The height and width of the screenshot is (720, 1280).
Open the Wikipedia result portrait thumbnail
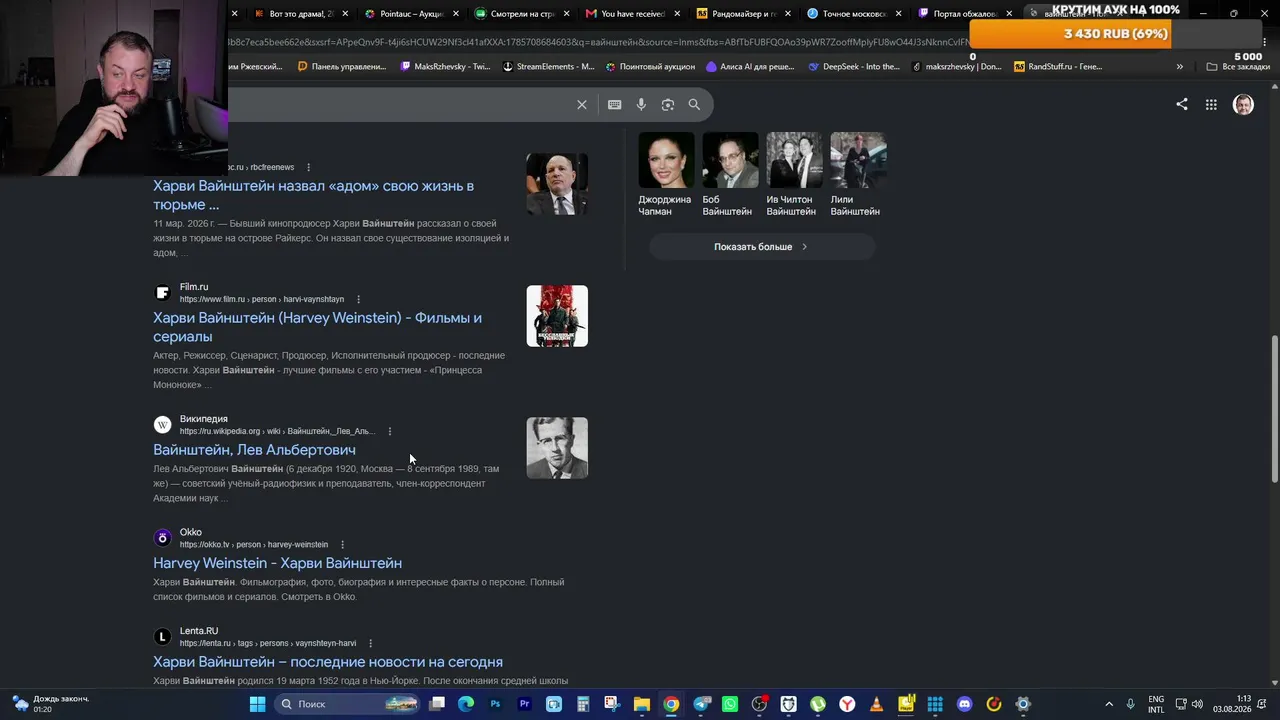pyautogui.click(x=557, y=448)
